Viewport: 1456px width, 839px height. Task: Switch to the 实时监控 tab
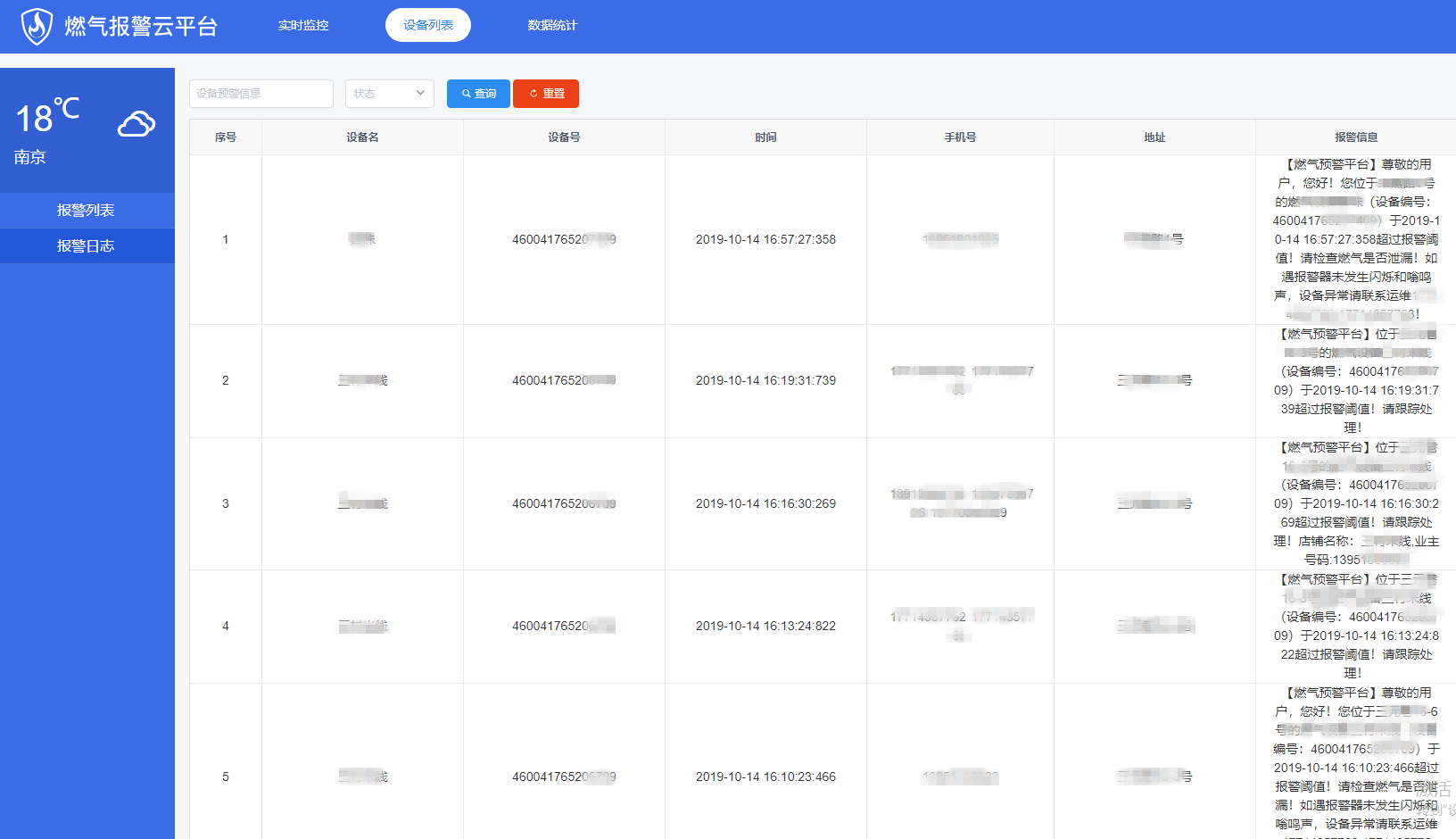tap(303, 25)
